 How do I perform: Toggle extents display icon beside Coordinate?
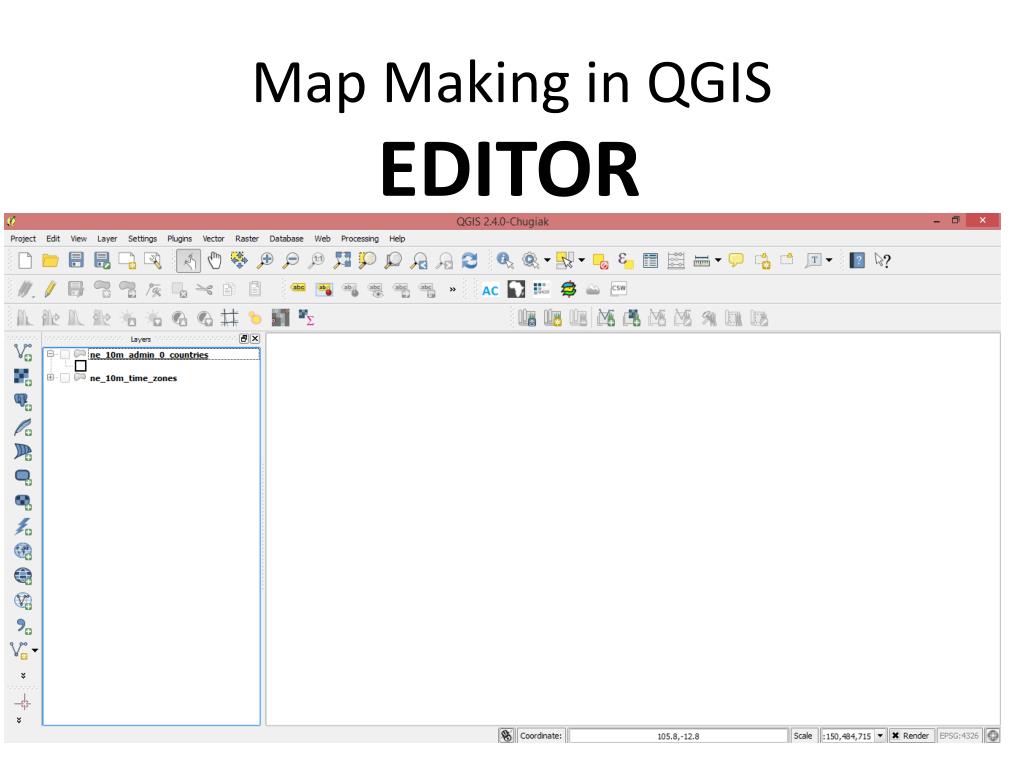coord(506,736)
